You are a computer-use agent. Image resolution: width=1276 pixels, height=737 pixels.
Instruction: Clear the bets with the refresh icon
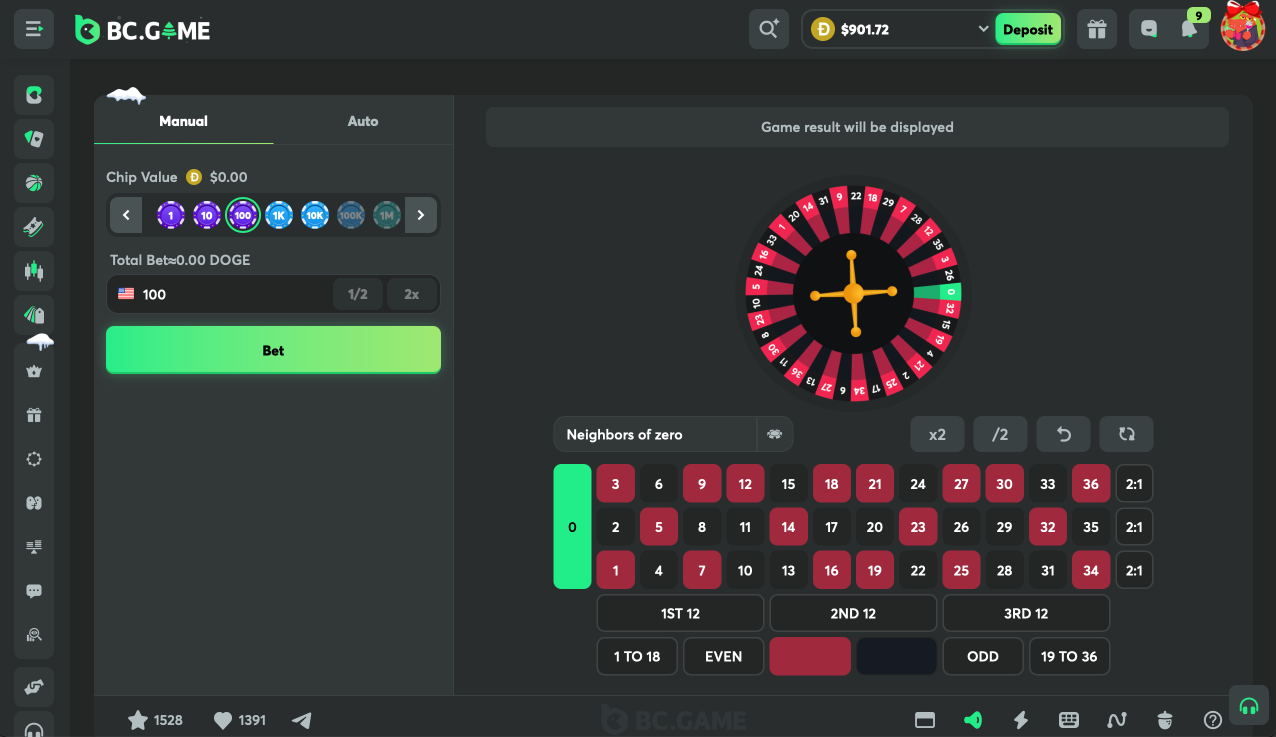pos(1127,435)
